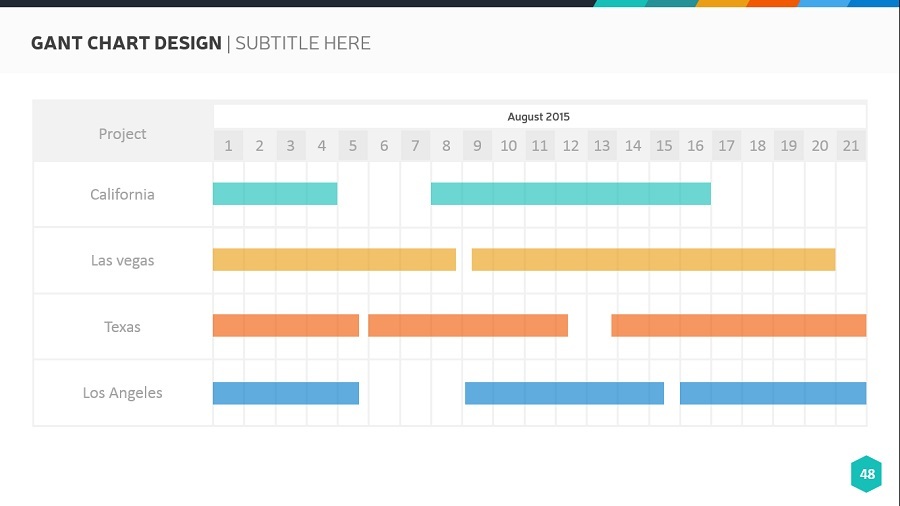900x506 pixels.
Task: Click the first blue Los Angeles bar
Action: coord(286,393)
